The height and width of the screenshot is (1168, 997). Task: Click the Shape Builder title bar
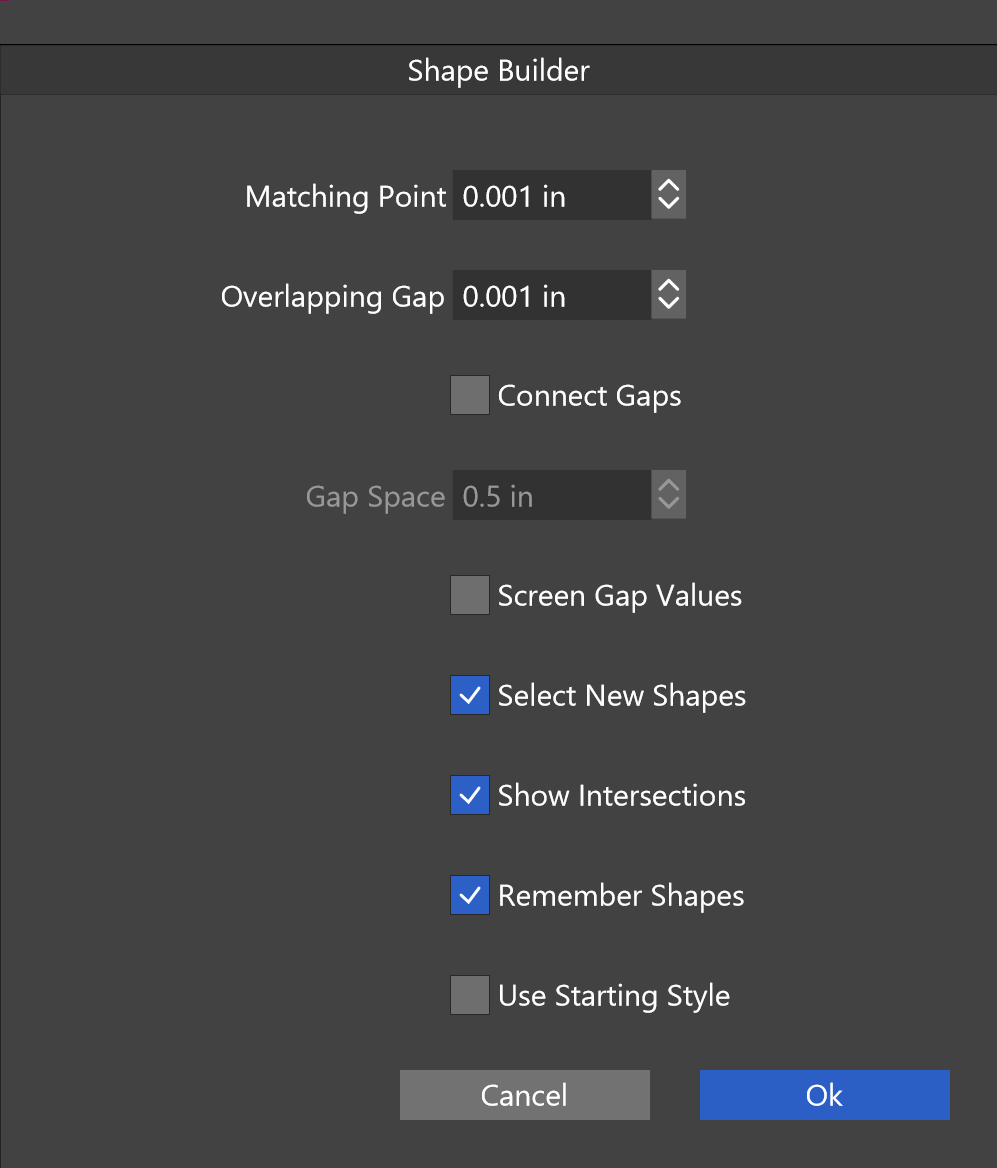pos(498,71)
